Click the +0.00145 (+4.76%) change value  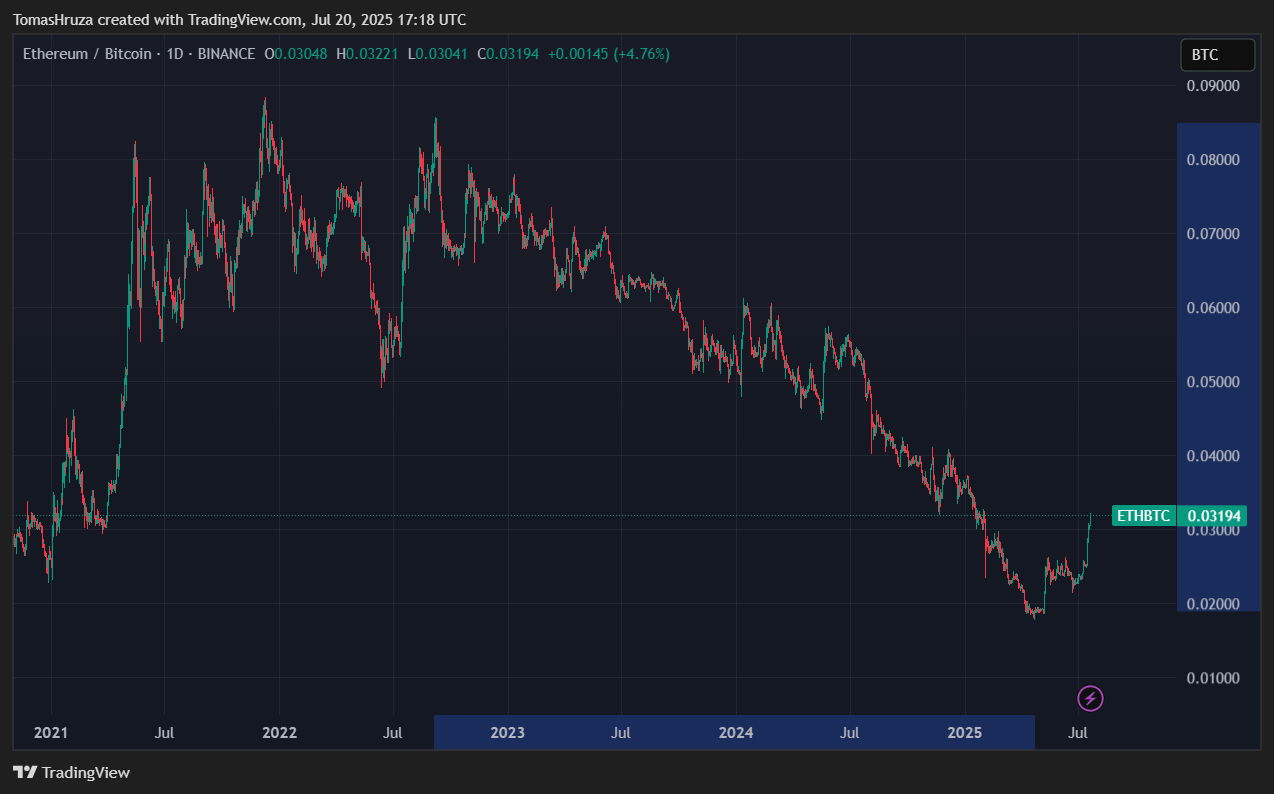click(x=607, y=54)
